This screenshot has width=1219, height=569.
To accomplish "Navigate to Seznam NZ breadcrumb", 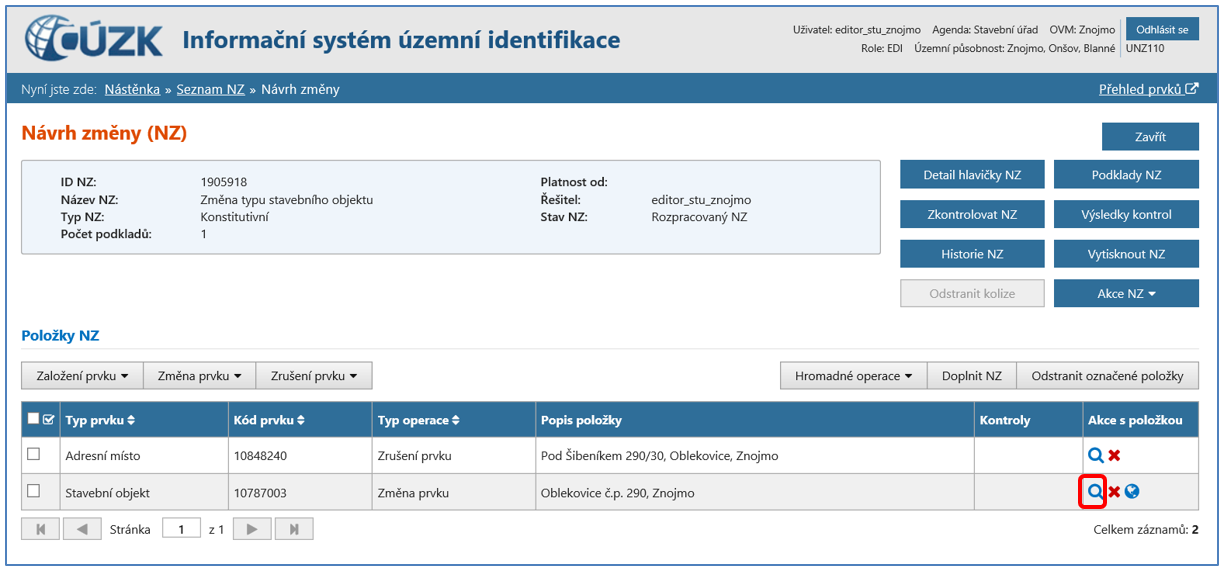I will [x=210, y=89].
